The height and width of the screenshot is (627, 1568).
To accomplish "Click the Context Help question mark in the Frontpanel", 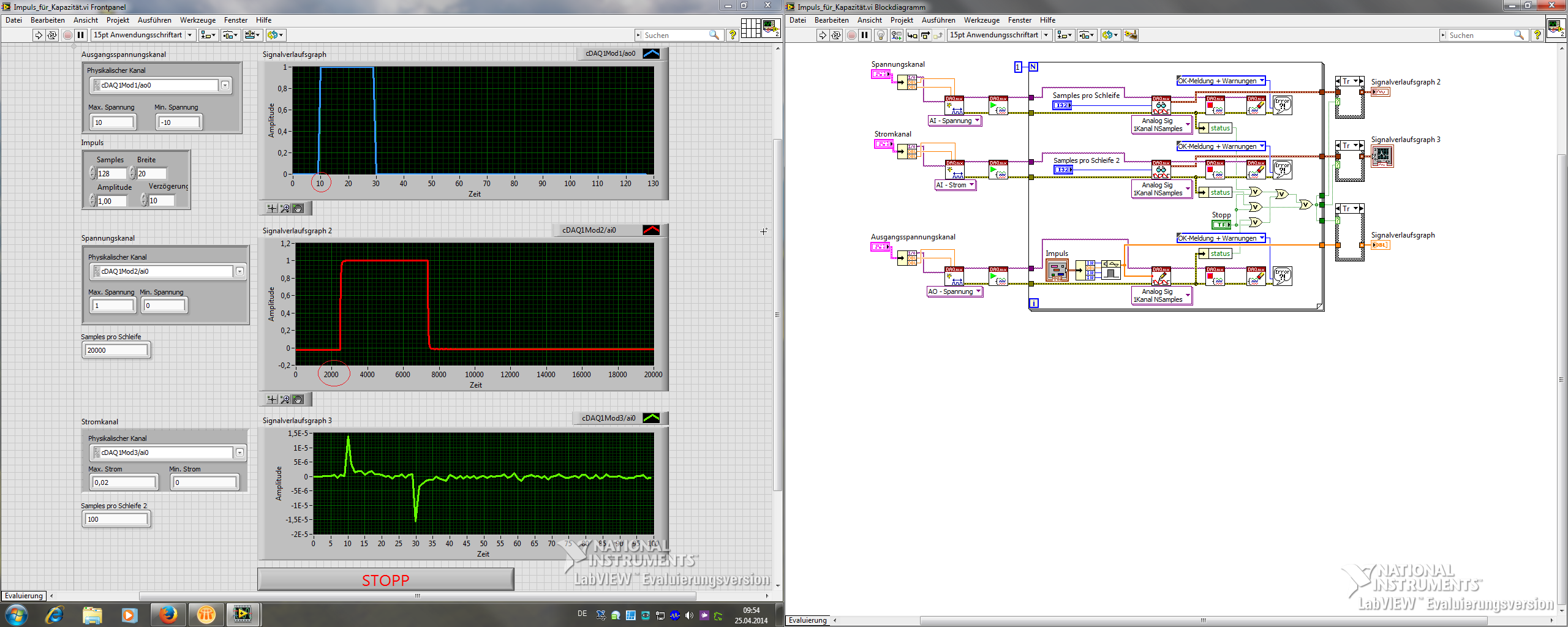I will click(x=732, y=36).
